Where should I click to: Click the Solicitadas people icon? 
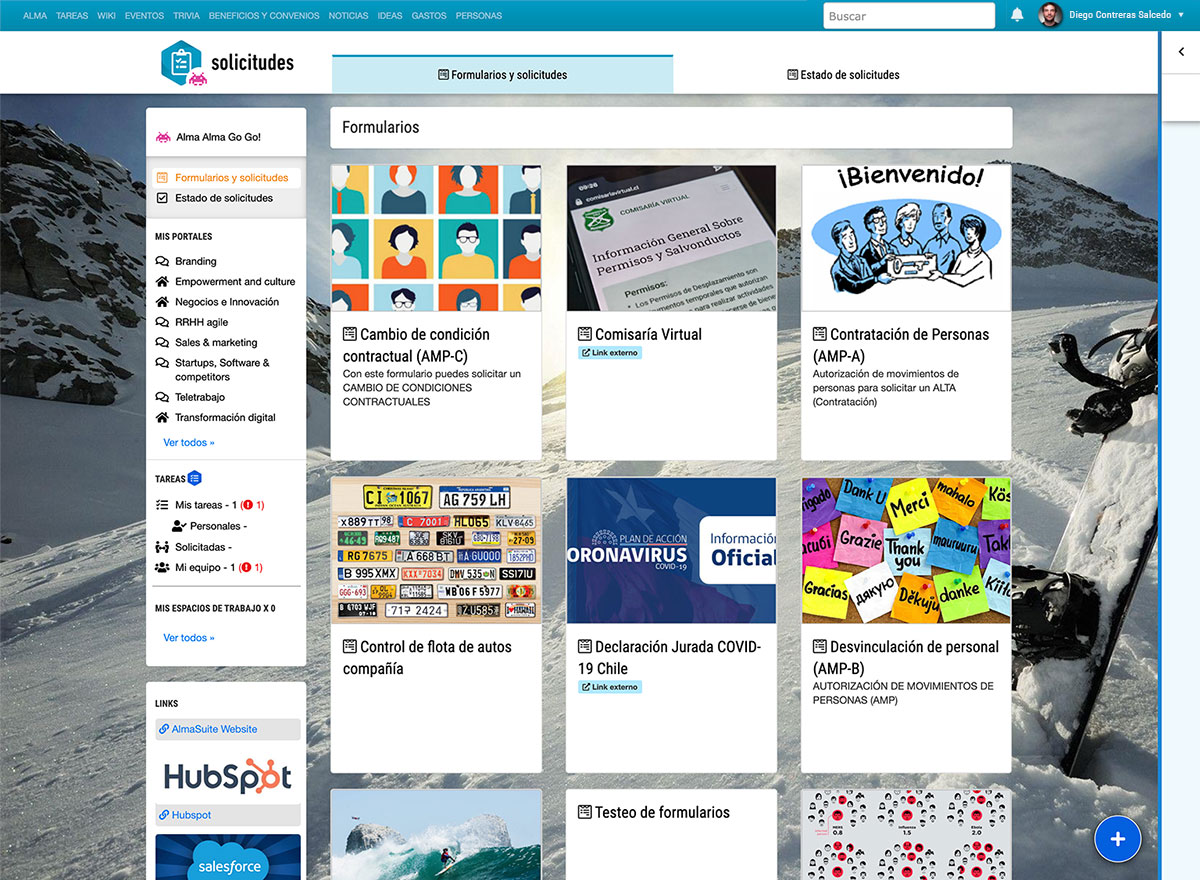[x=162, y=547]
